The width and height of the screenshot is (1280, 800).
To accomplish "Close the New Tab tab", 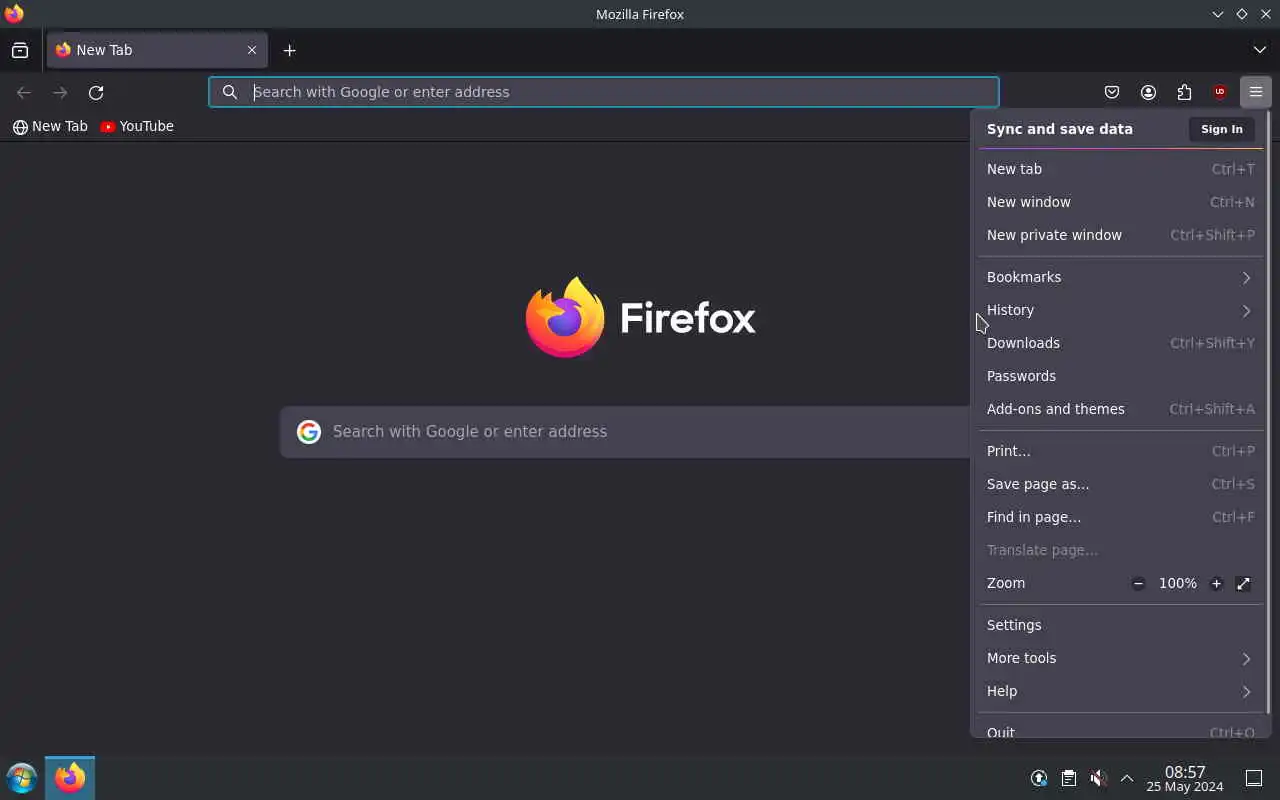I will point(252,50).
